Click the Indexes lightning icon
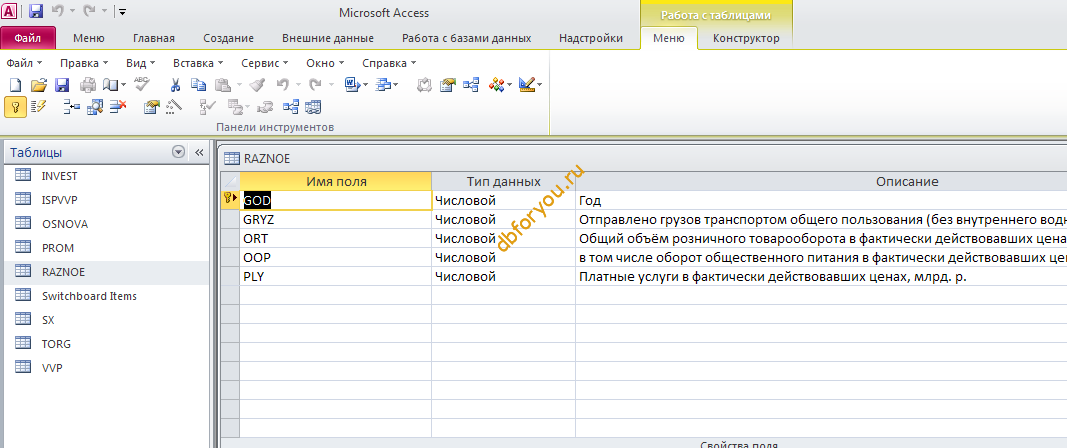This screenshot has height=448, width=1067. (x=38, y=107)
